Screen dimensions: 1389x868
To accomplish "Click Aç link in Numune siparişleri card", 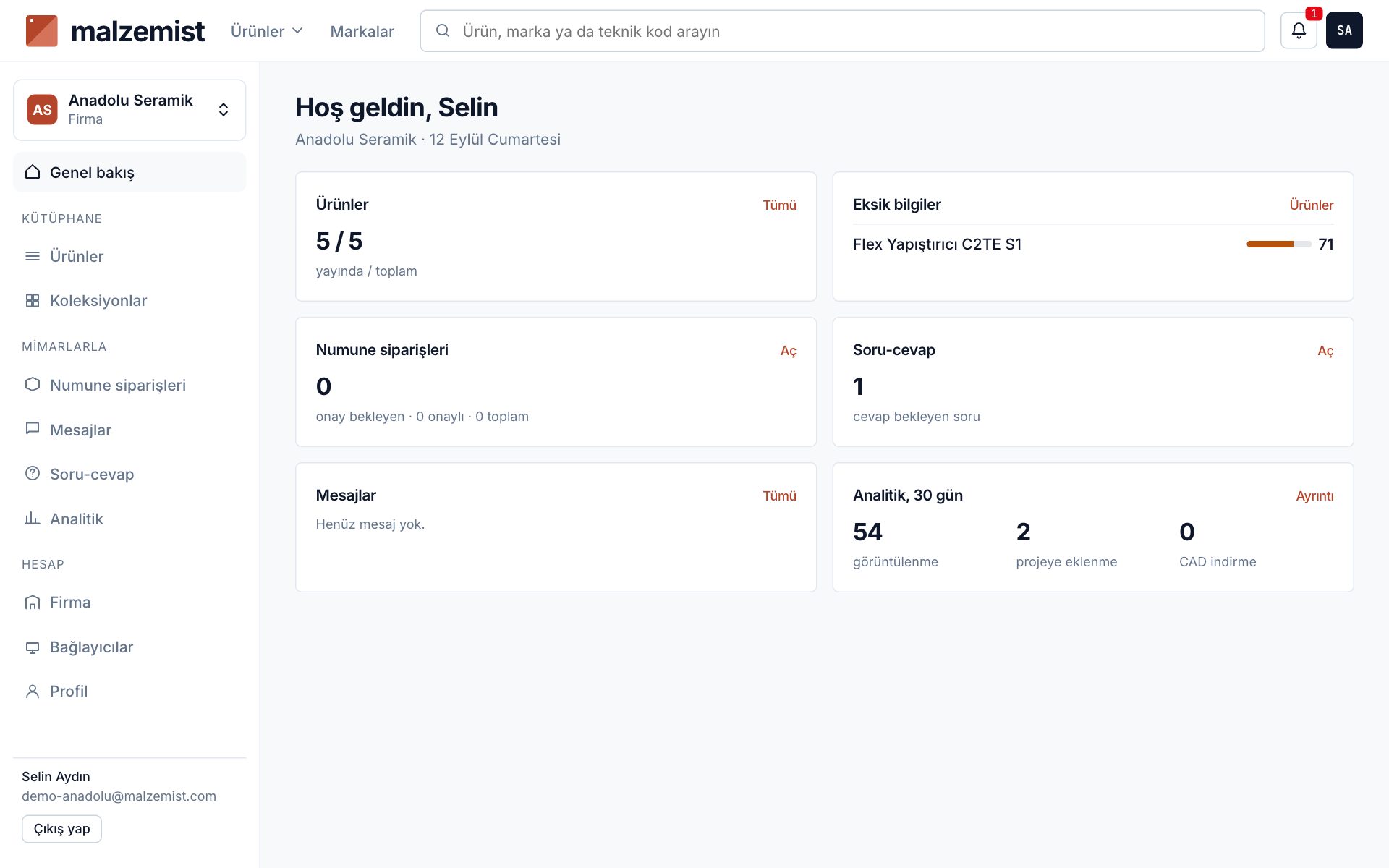I will point(788,351).
